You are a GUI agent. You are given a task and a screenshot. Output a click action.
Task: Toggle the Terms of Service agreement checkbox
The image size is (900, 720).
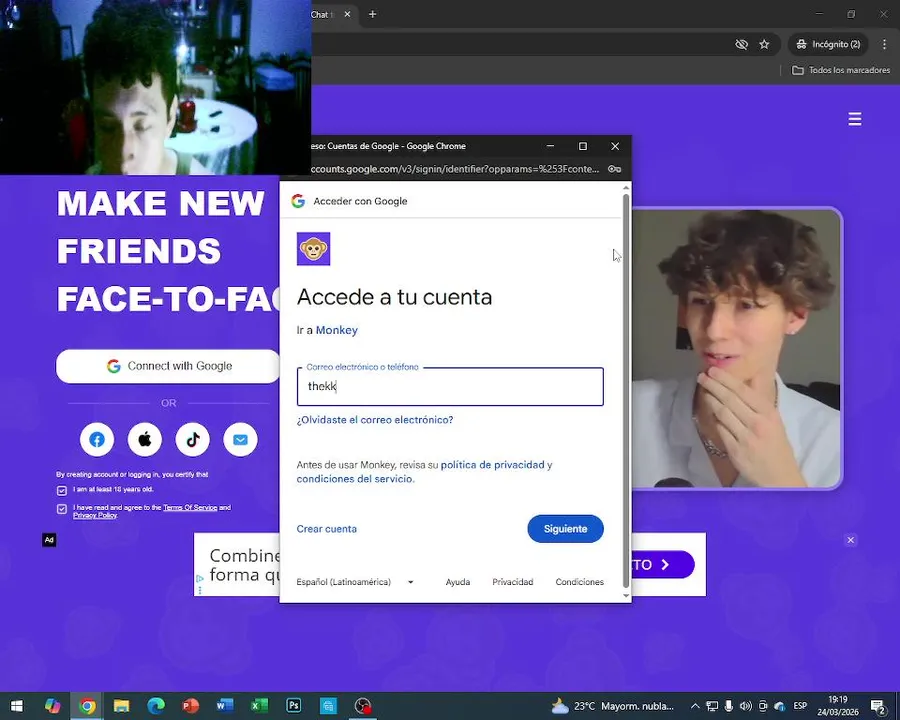point(62,509)
